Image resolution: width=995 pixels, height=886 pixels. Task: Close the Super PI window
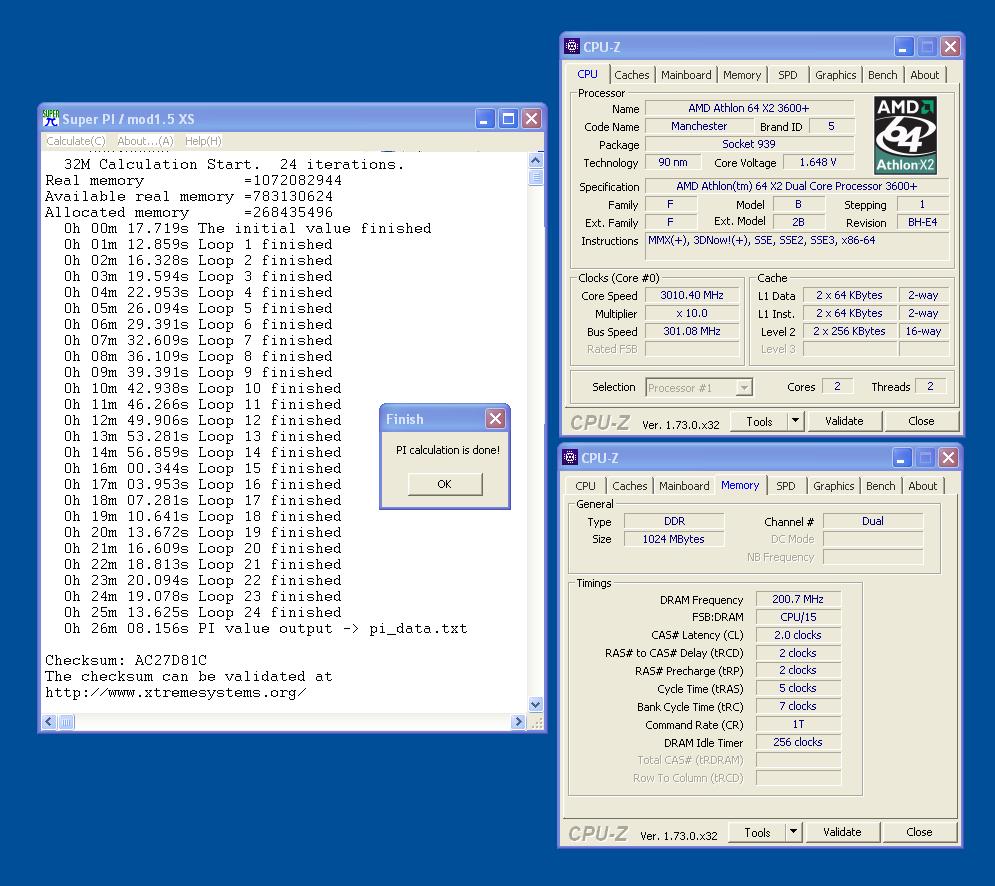(532, 119)
